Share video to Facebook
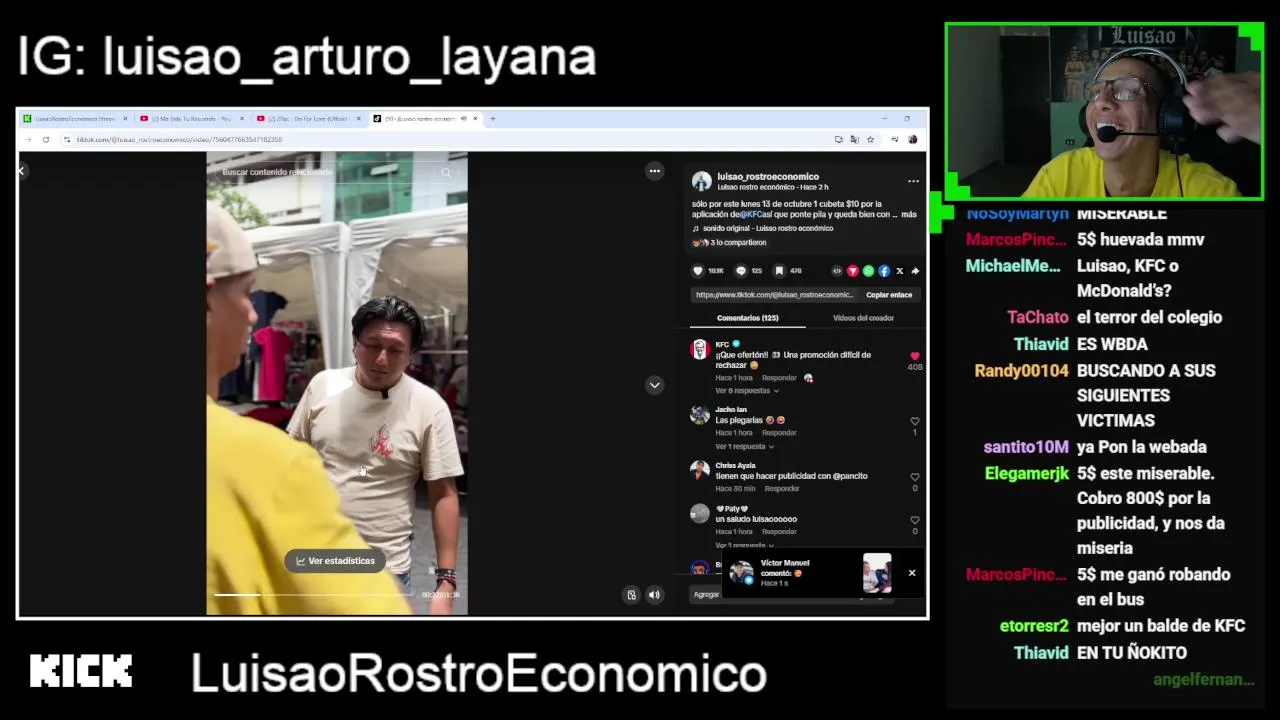Image resolution: width=1280 pixels, height=720 pixels. click(x=884, y=271)
